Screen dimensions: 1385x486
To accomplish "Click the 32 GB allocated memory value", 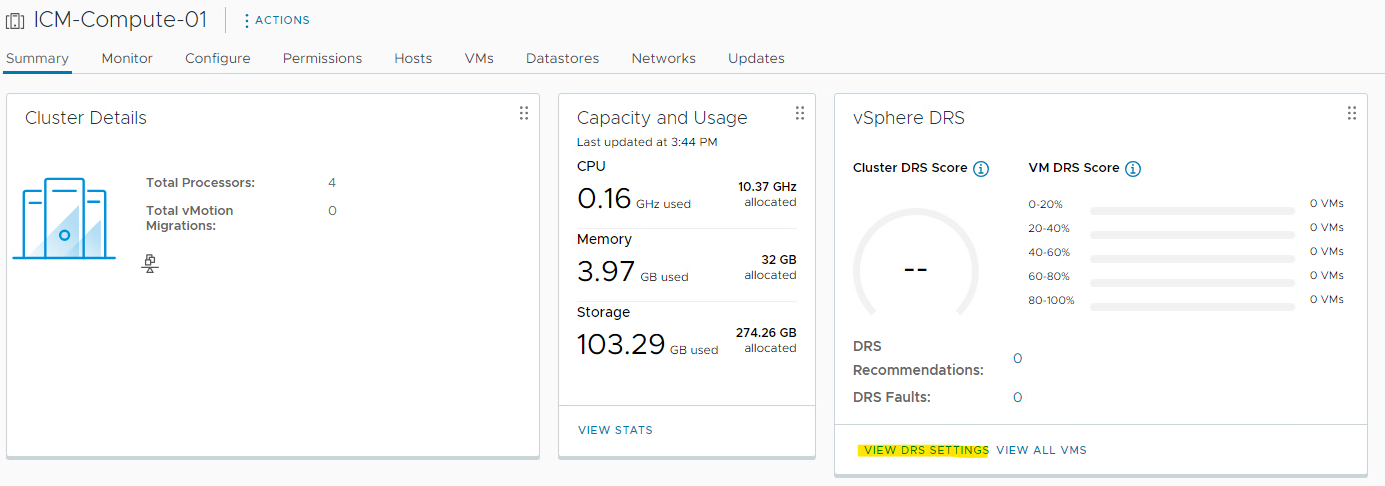I will click(x=778, y=260).
